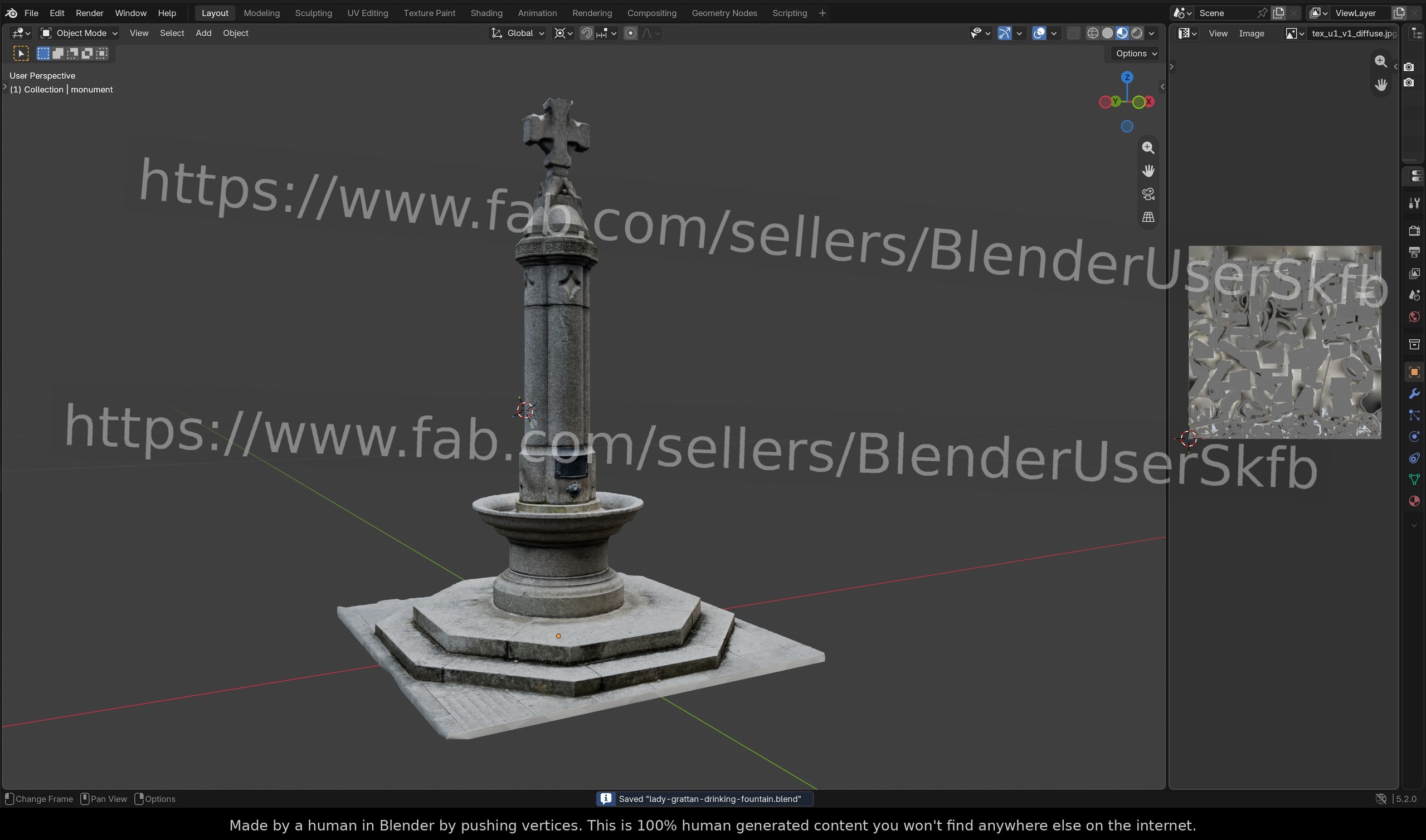Screen dimensions: 1426x840
Task: Open the Object Data green triangle tab
Action: pos(1414,480)
